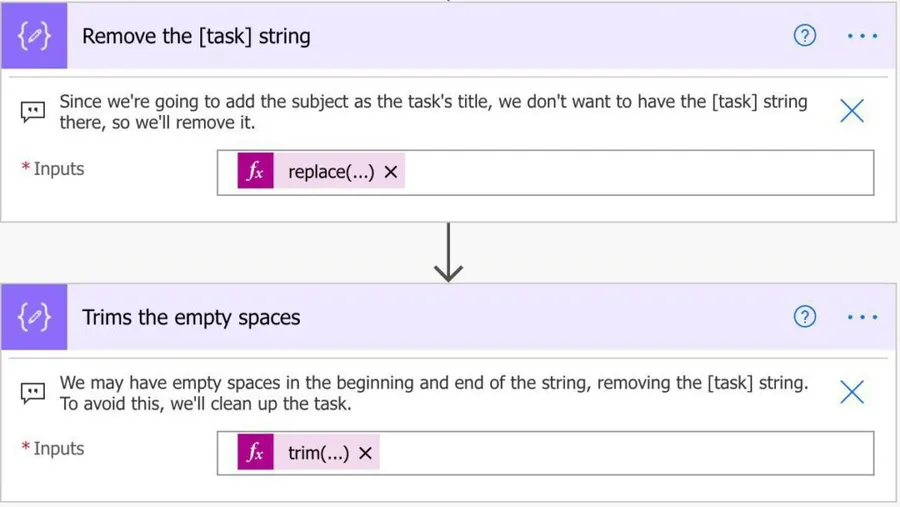This screenshot has width=900, height=507.
Task: Click the Compose icon on Remove the [task] string
Action: pos(34,36)
